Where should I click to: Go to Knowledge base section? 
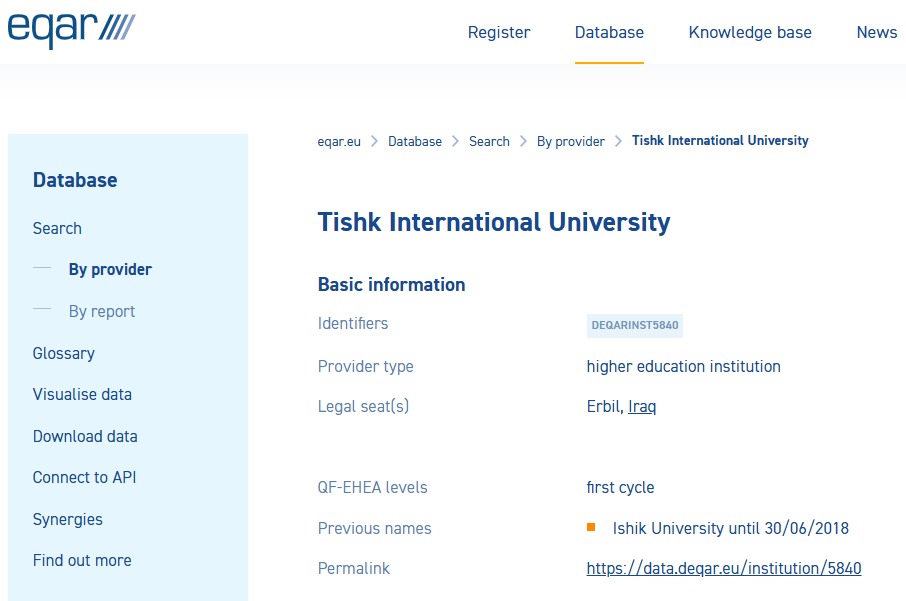pyautogui.click(x=750, y=32)
